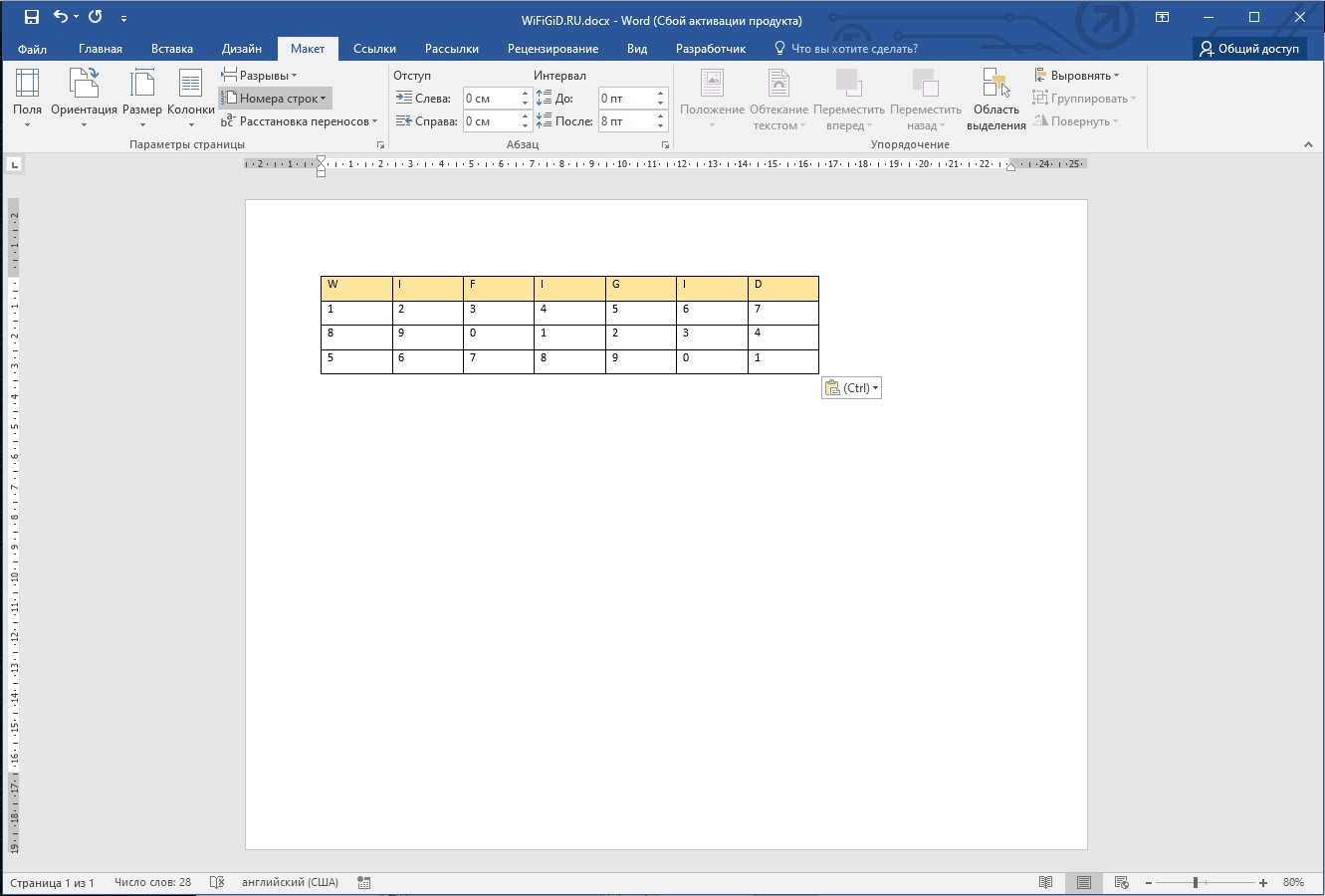Click the английский (США) language indicator
The width and height of the screenshot is (1325, 896).
point(291,883)
